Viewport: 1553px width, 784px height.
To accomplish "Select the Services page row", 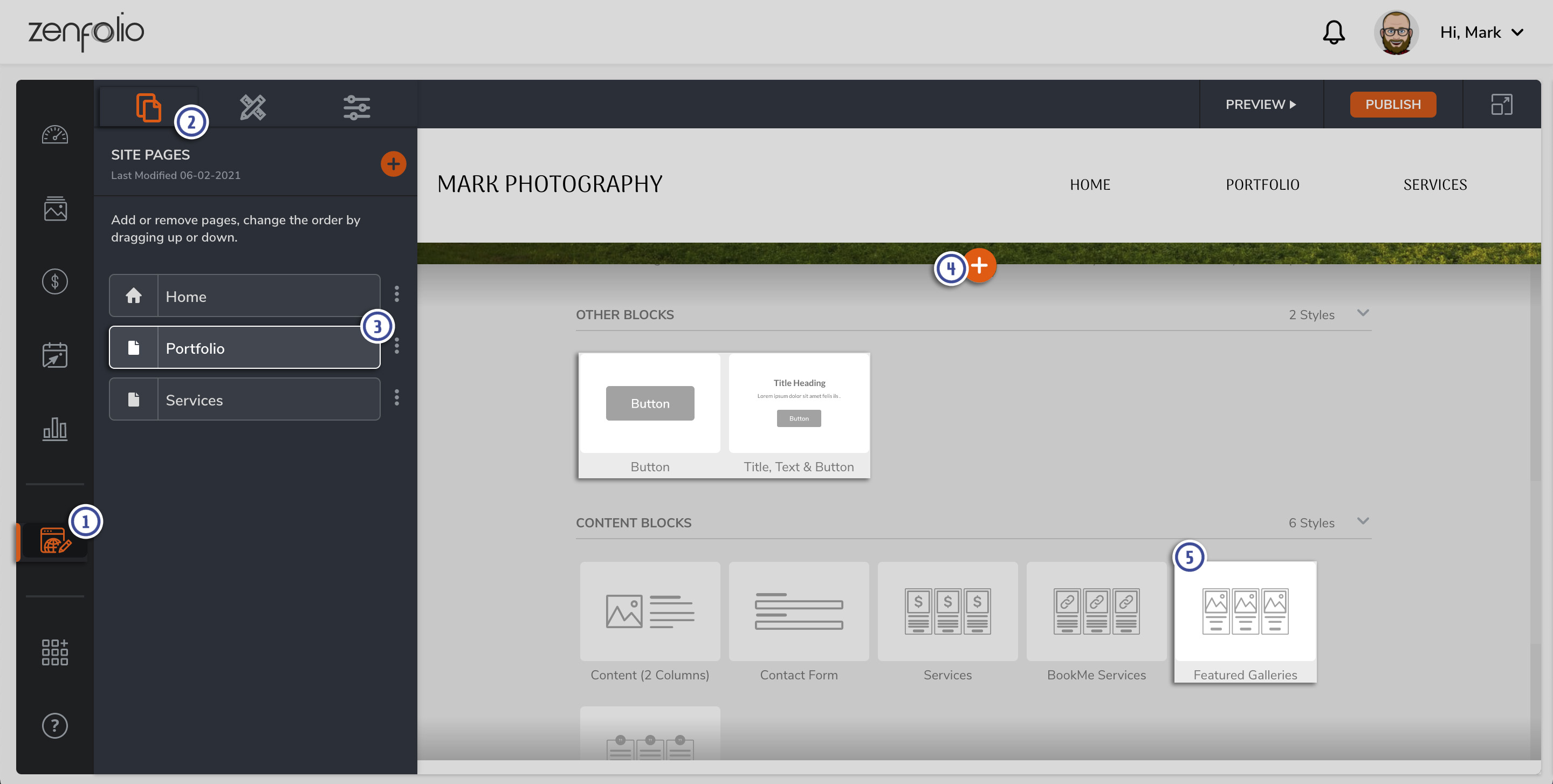I will pyautogui.click(x=245, y=400).
